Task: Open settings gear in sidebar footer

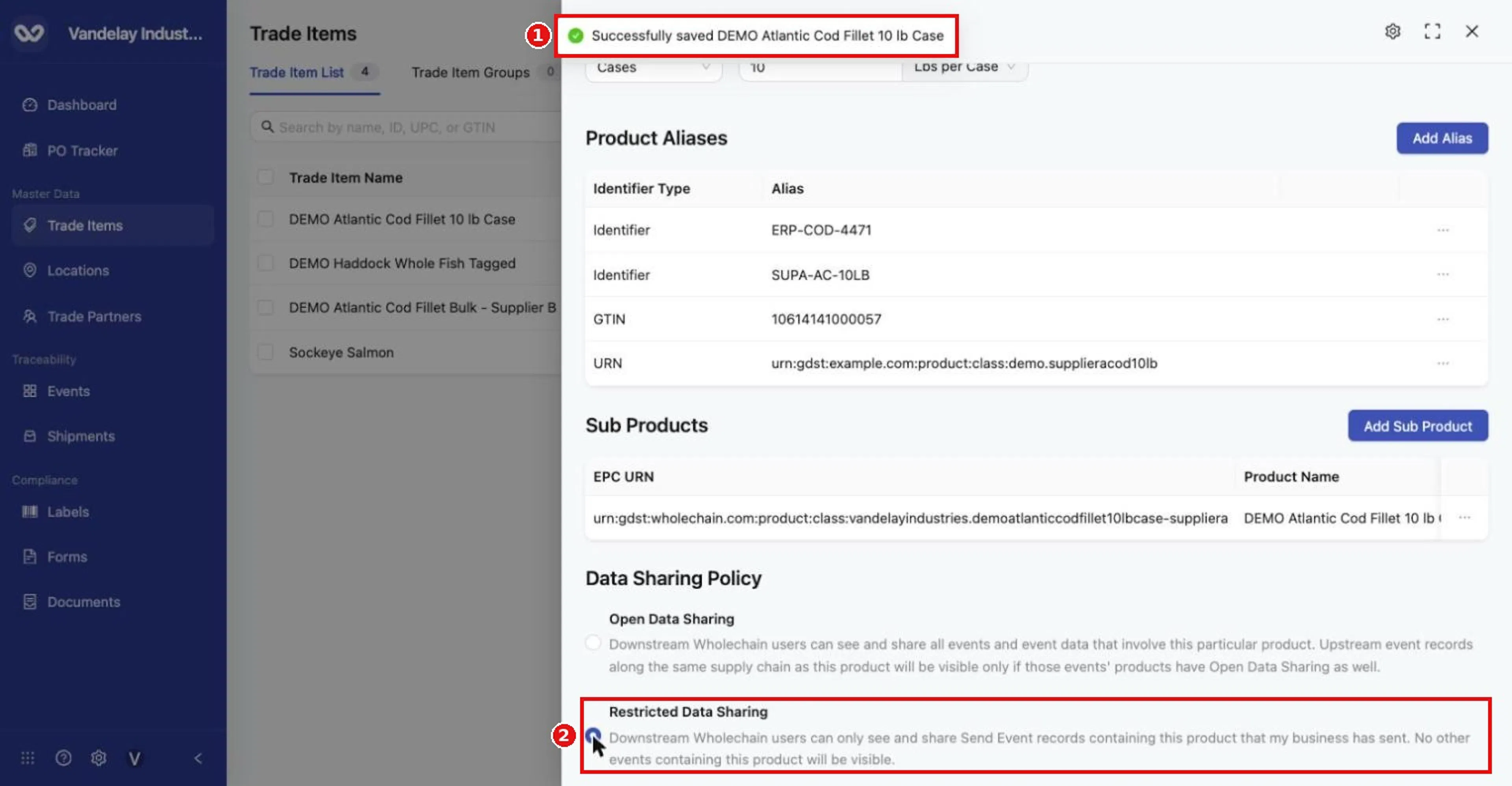Action: (98, 758)
